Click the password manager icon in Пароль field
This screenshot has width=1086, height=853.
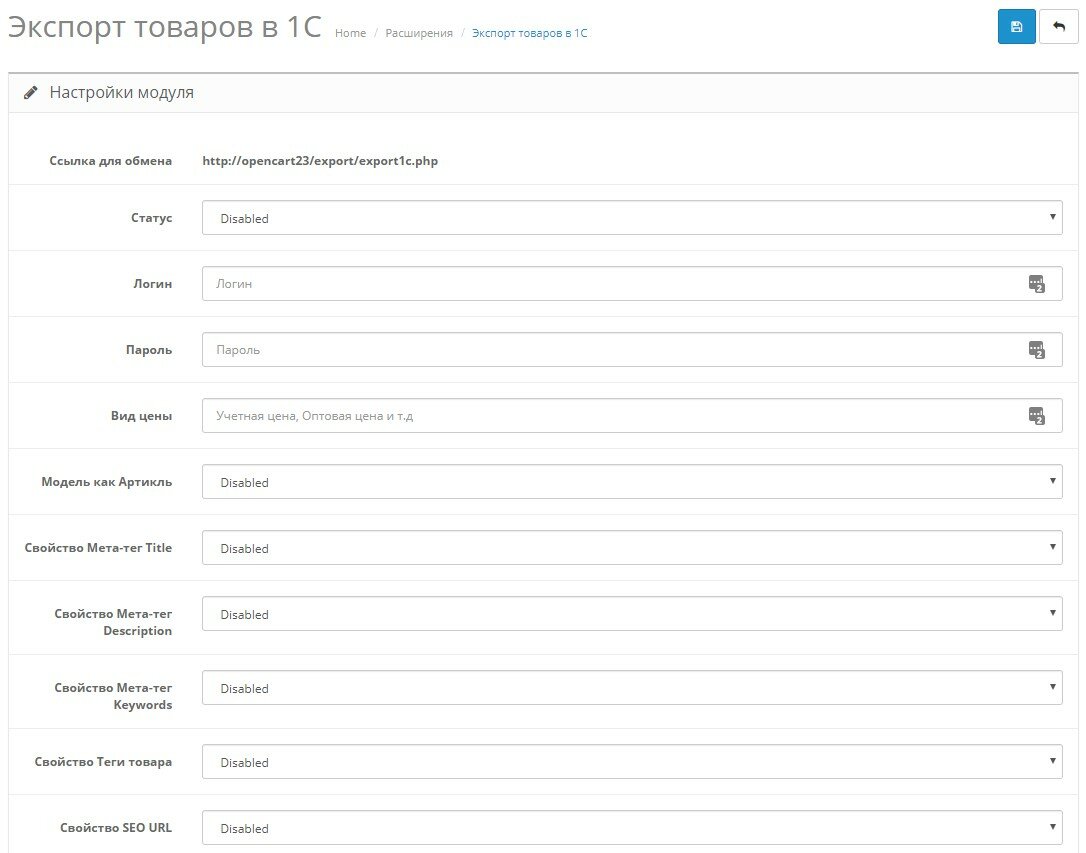[x=1036, y=350]
